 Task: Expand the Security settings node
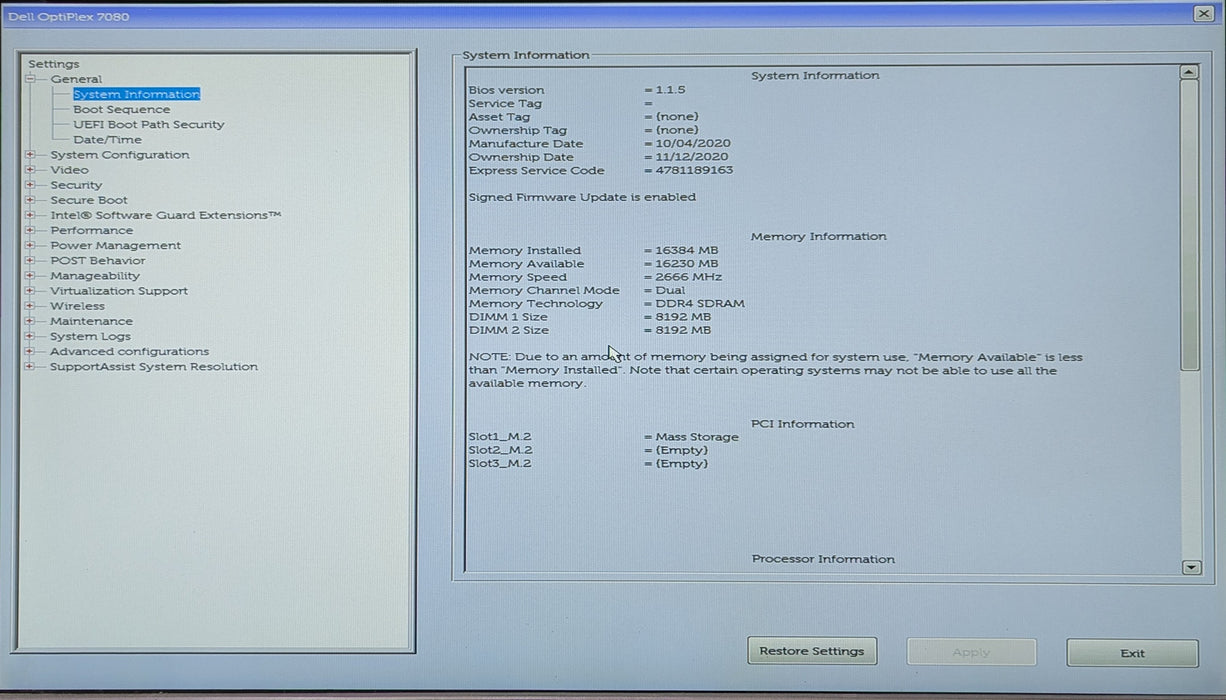coord(30,185)
